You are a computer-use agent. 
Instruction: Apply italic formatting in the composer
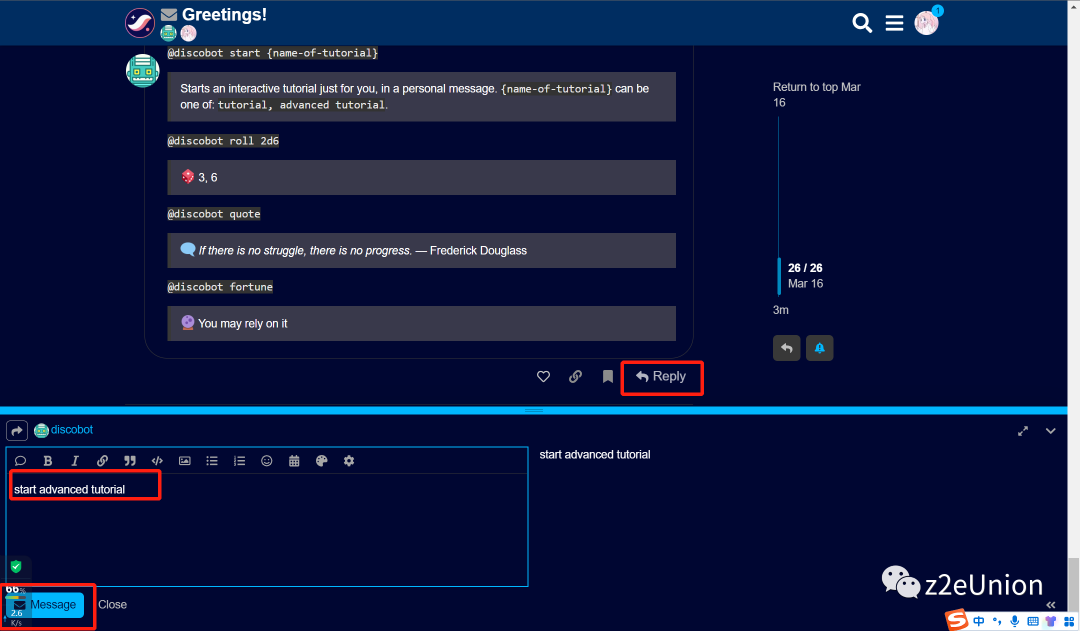point(75,461)
